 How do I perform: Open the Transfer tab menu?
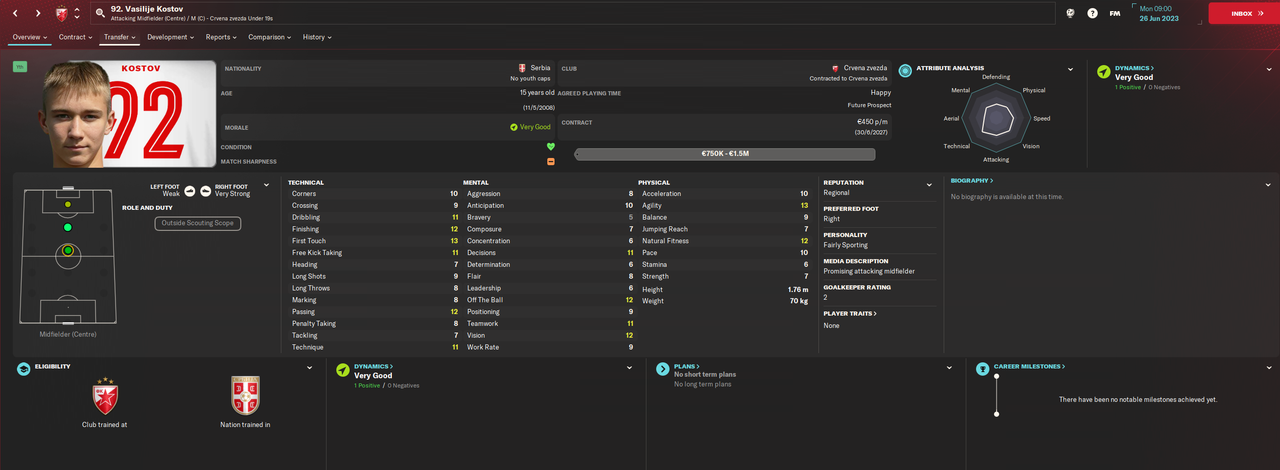[120, 37]
